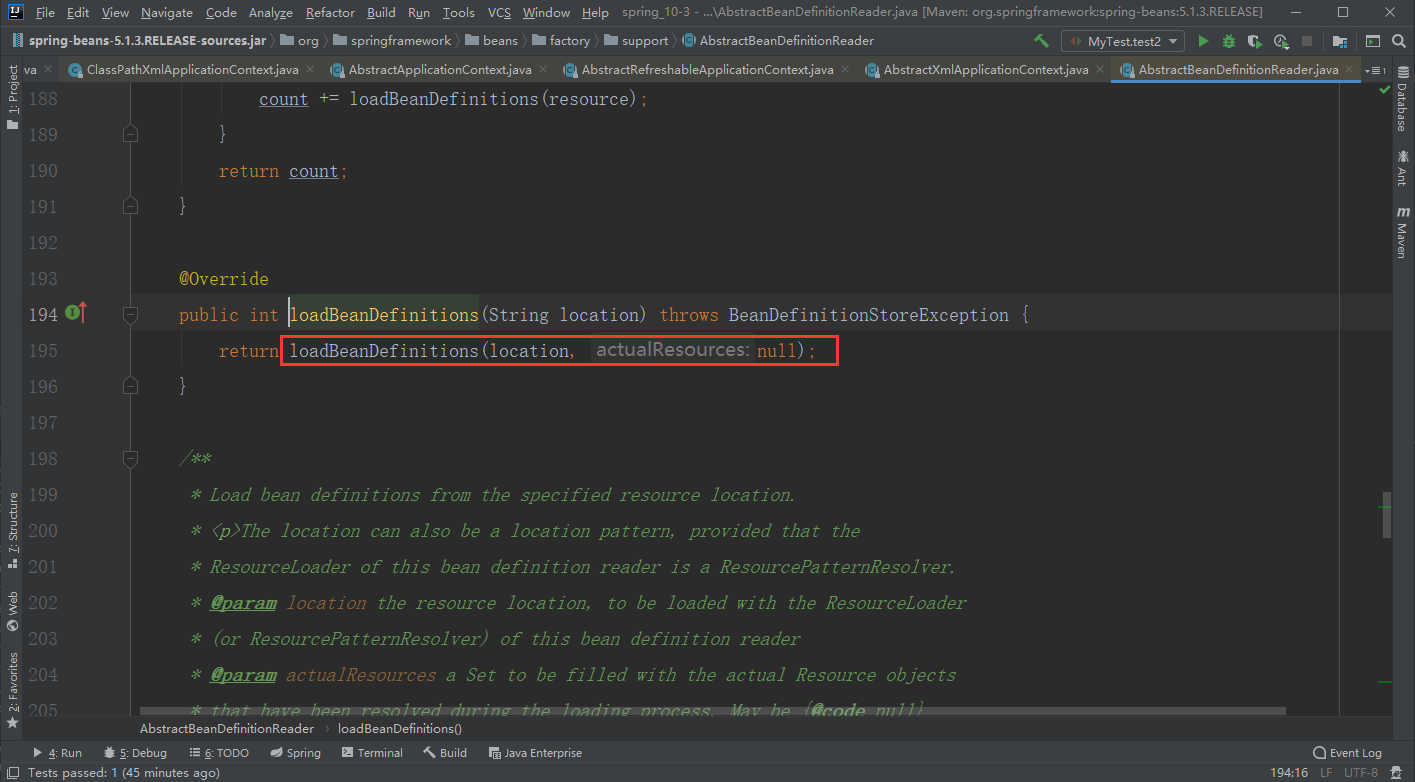Open the Java Enterprise tool window
Image resolution: width=1415 pixels, height=782 pixels.
tap(535, 753)
